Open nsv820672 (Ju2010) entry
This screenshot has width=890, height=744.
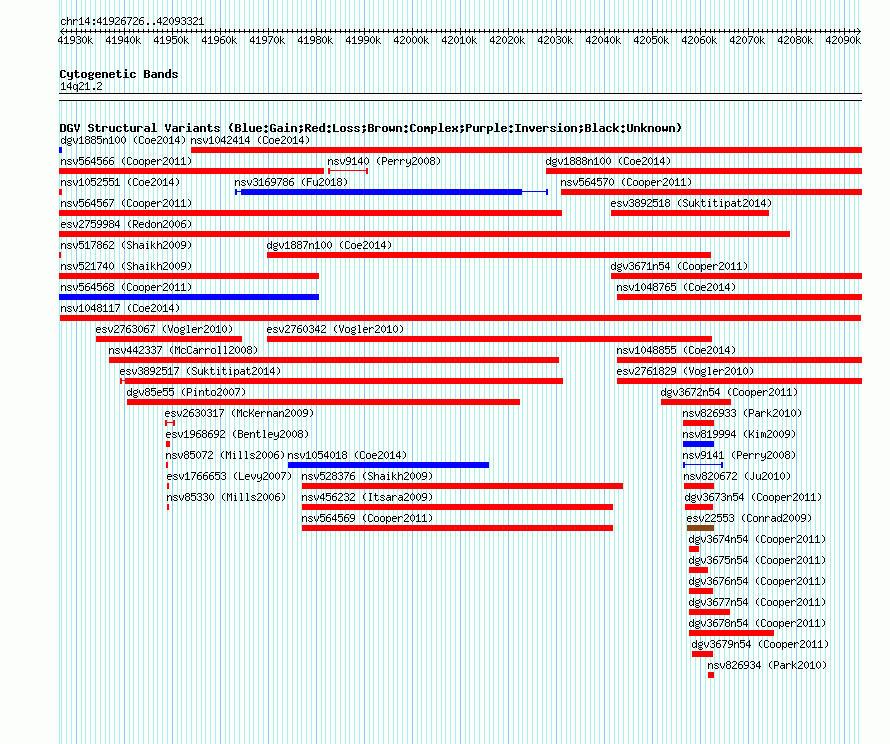(x=737, y=476)
